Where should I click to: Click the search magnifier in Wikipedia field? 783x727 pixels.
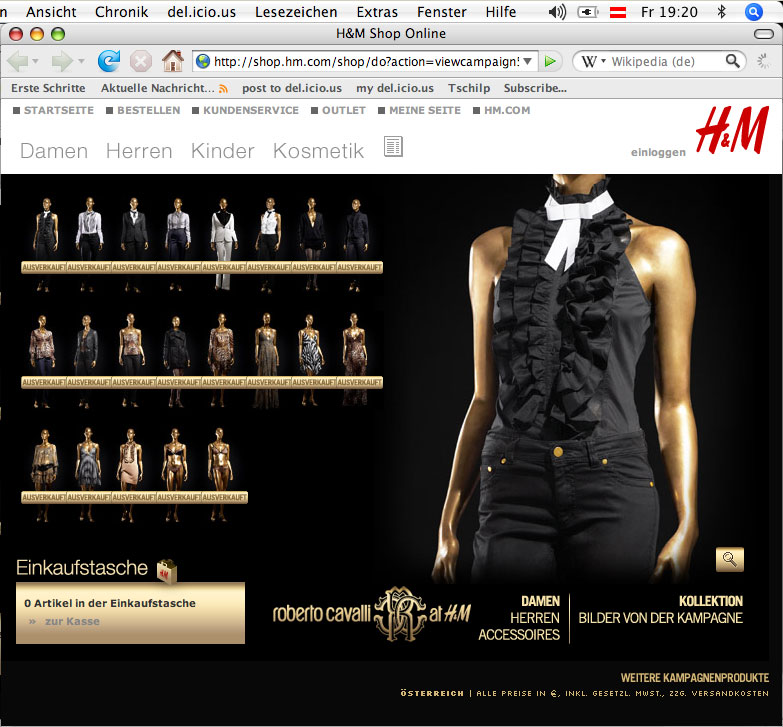click(x=733, y=61)
